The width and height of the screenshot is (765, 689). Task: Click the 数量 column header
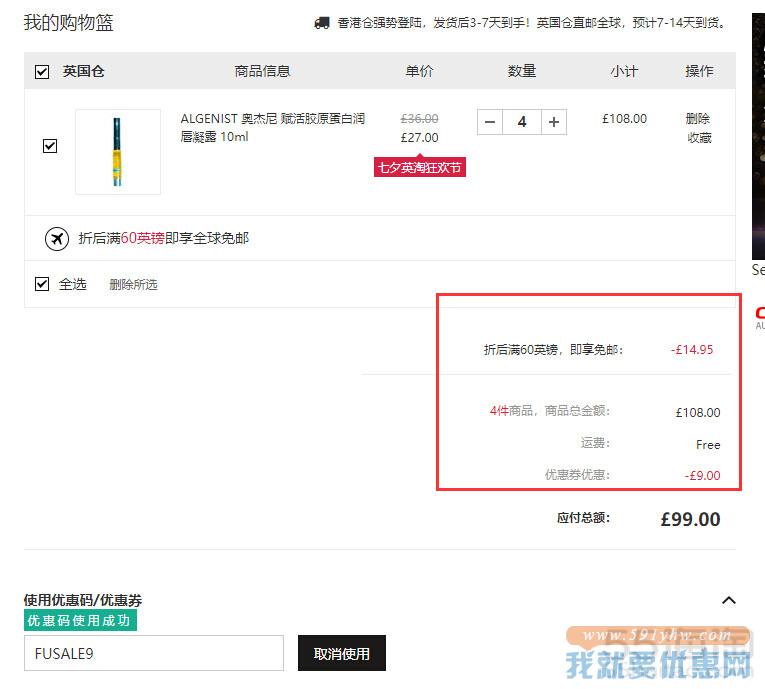522,71
